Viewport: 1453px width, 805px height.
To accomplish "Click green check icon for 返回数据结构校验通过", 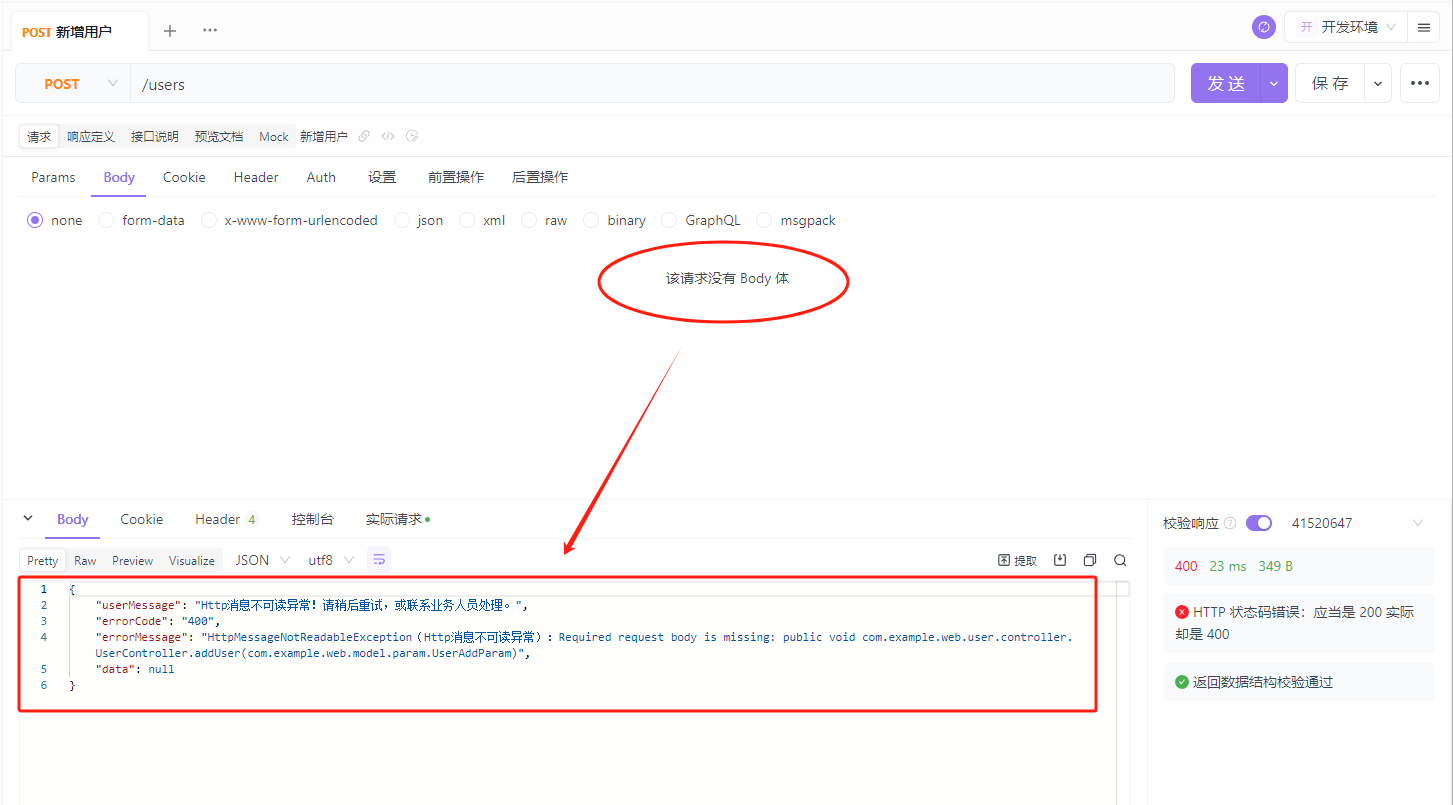I will (x=1182, y=682).
